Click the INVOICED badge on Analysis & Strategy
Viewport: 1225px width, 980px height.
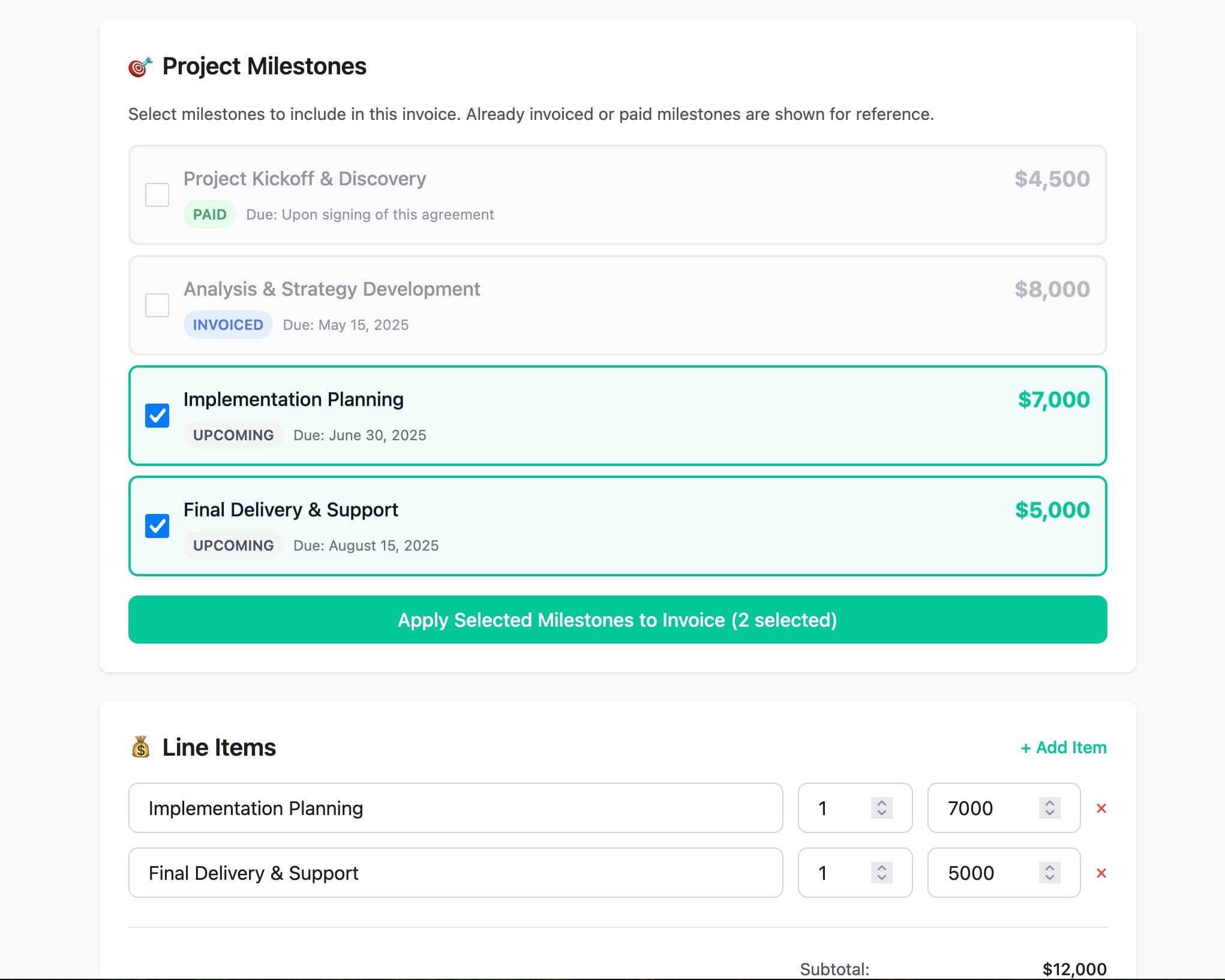pos(228,324)
